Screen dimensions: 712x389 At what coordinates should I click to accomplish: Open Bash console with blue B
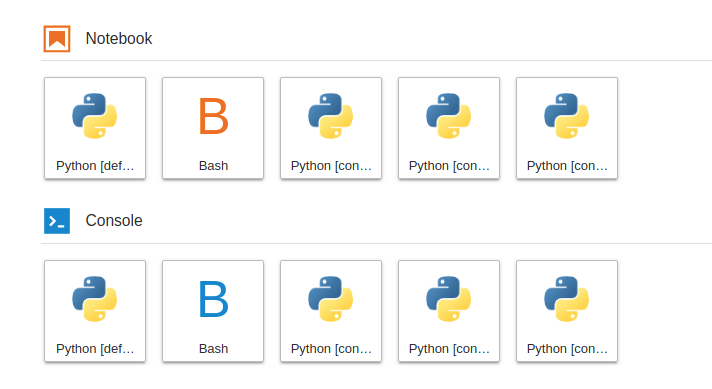pos(213,311)
